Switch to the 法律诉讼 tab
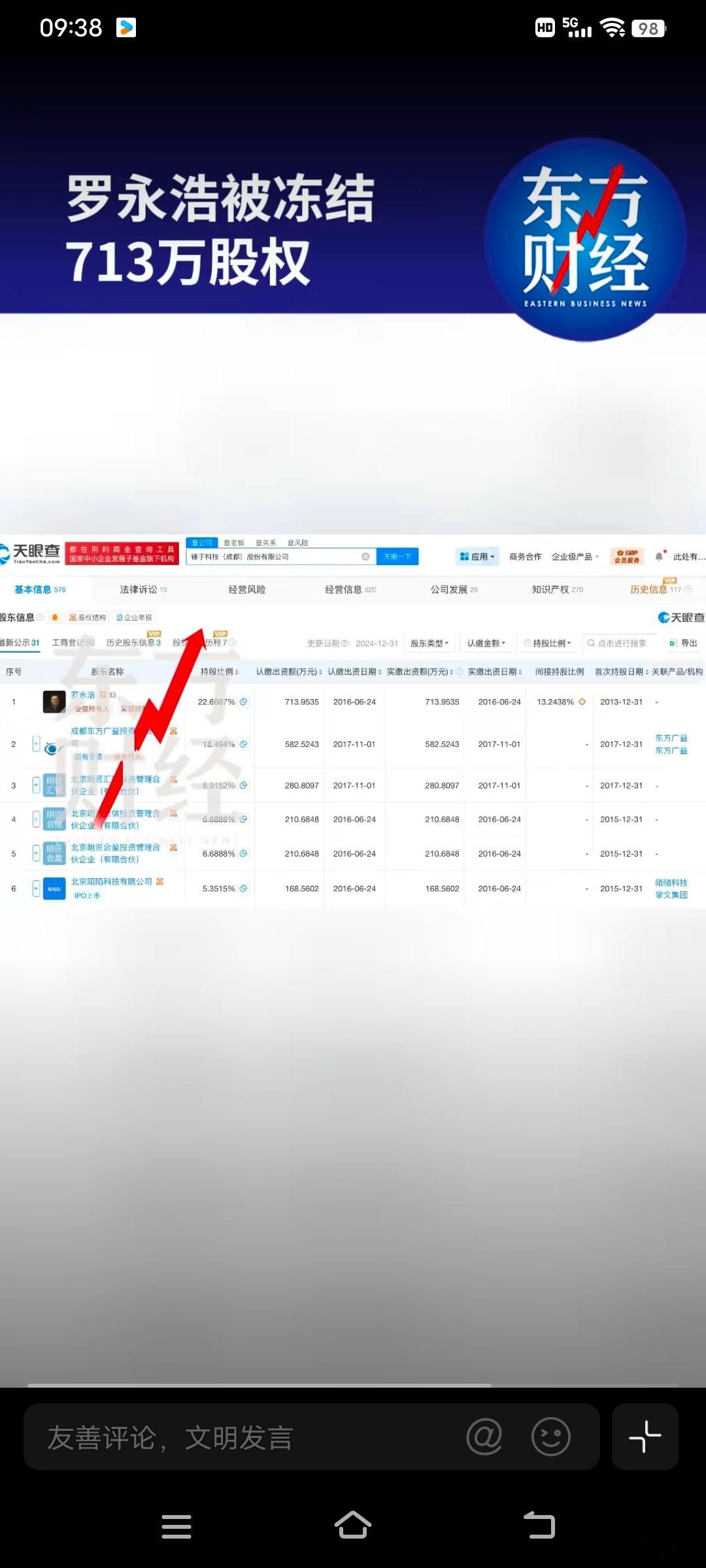 [x=143, y=589]
